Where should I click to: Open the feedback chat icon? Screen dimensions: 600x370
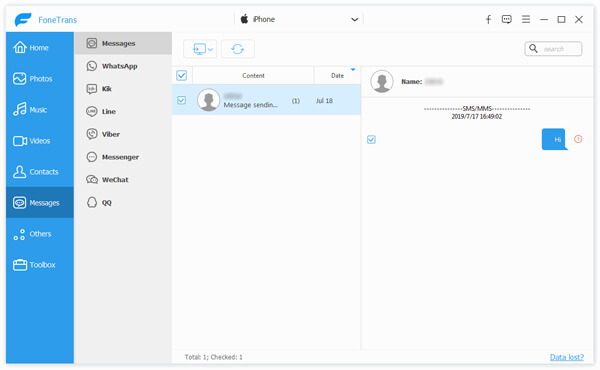coord(507,20)
